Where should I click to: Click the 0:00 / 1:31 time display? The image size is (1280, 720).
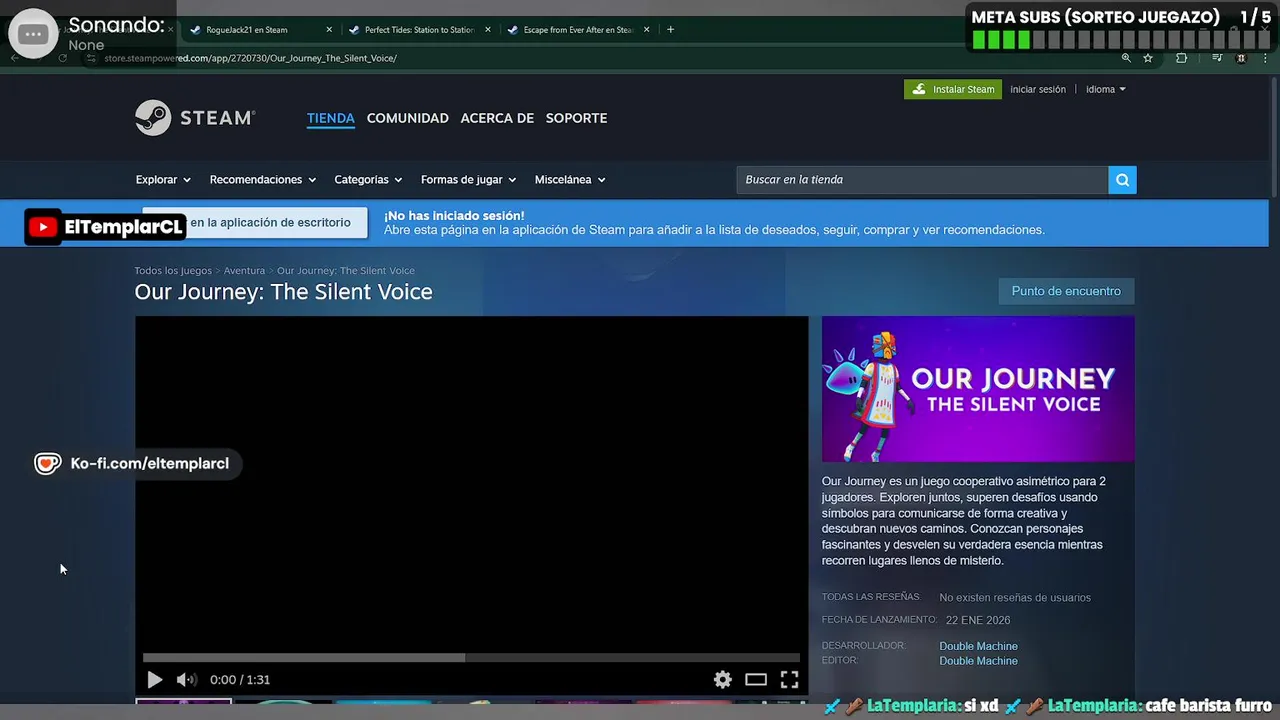tap(240, 680)
